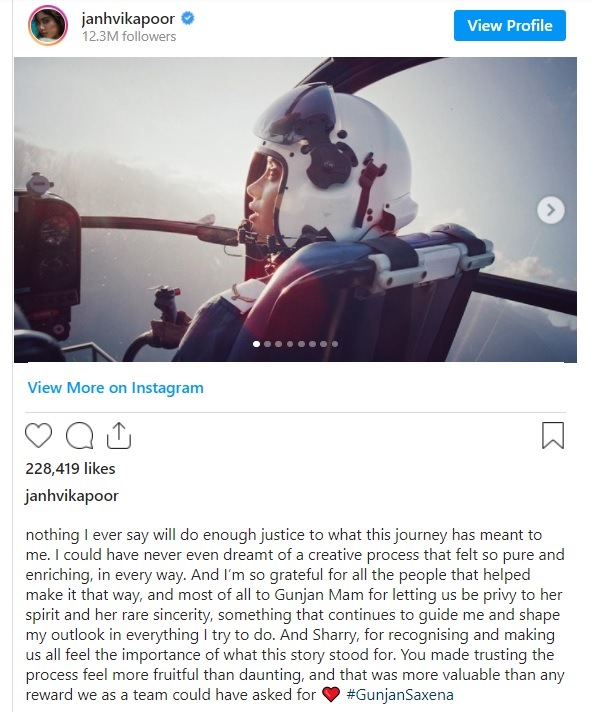Open View More on Instagram link
Screen dimensions: 591x712
(x=116, y=388)
